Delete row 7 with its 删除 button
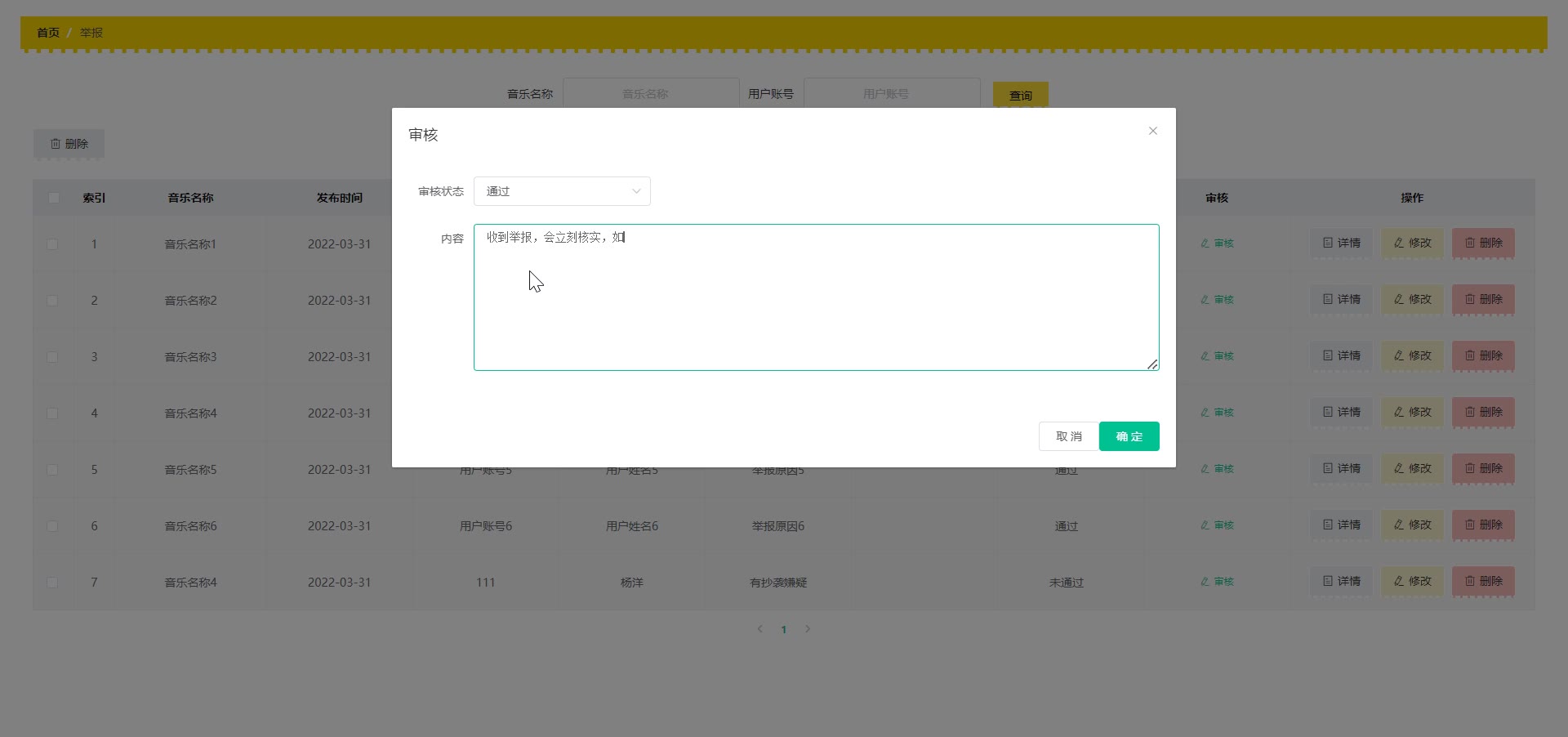This screenshot has height=737, width=1568. point(1483,581)
